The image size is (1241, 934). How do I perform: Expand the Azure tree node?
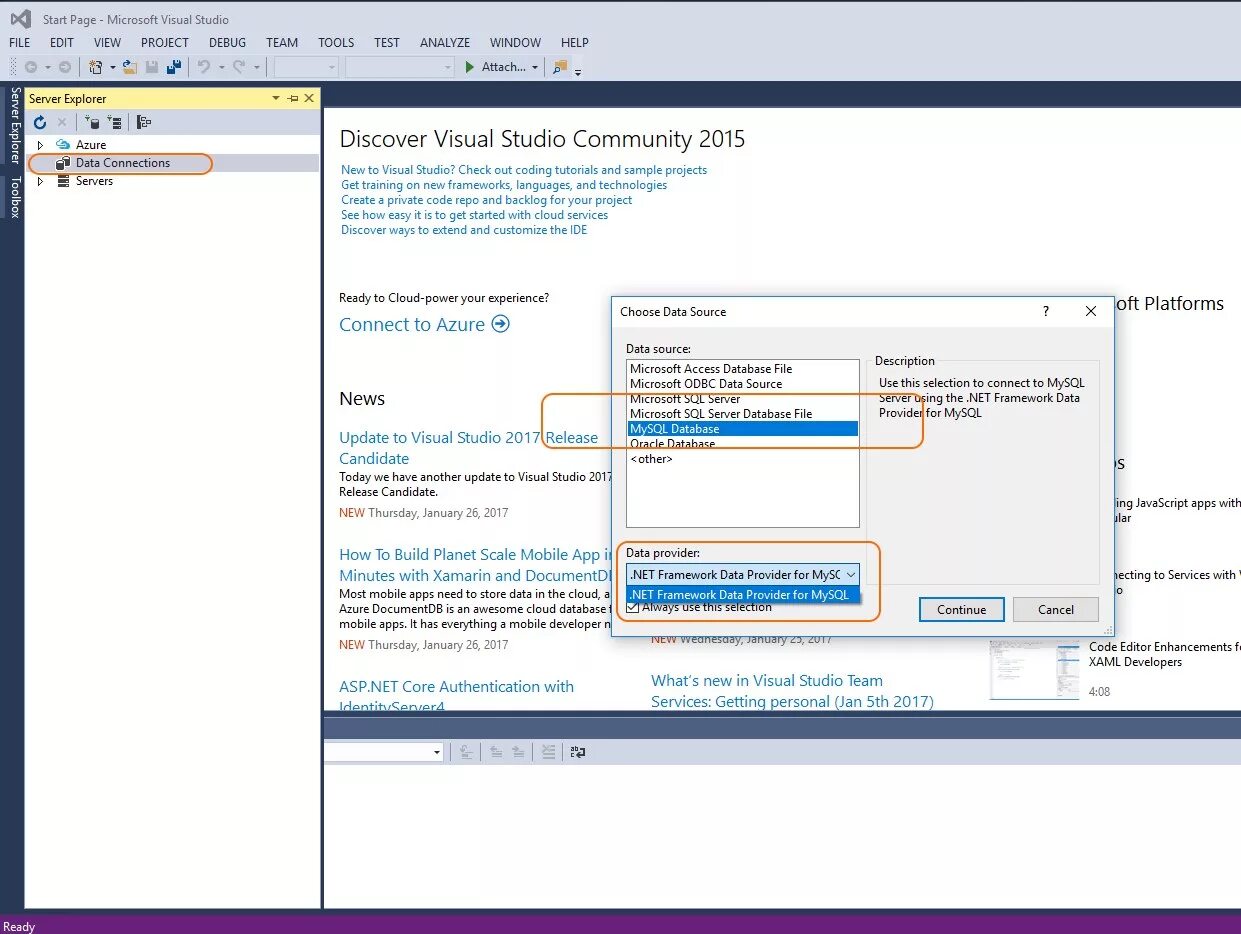(40, 145)
